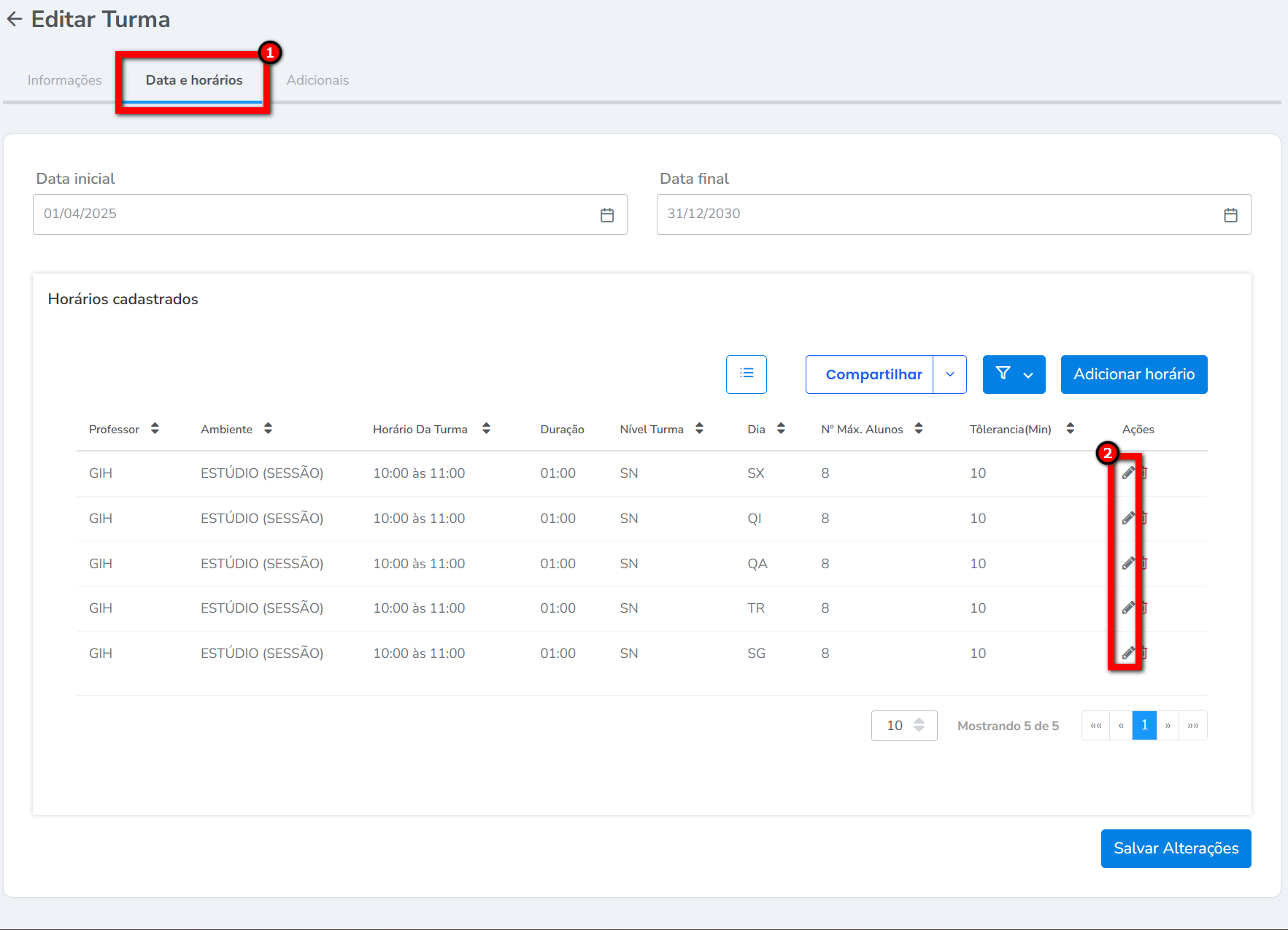Open the Data final calendar picker
Screen dimensions: 1288x930
click(1230, 215)
